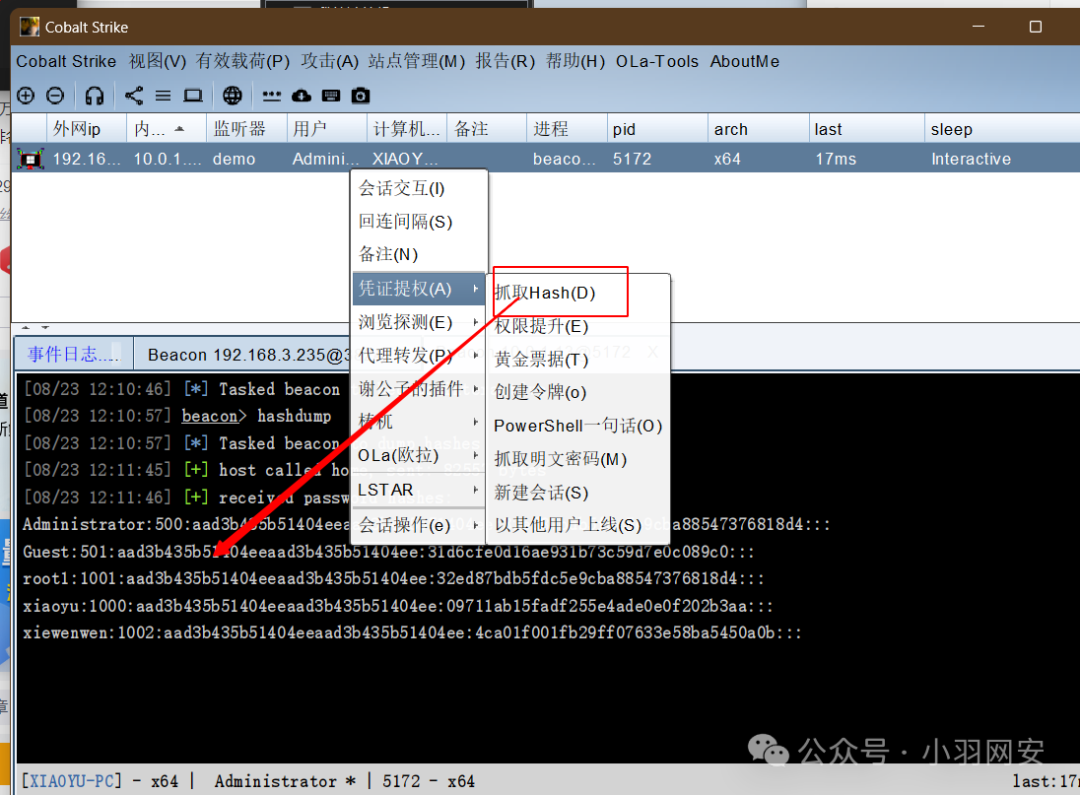Sort by the 进程 column header
Screen dimensions: 1080x795
[566, 129]
